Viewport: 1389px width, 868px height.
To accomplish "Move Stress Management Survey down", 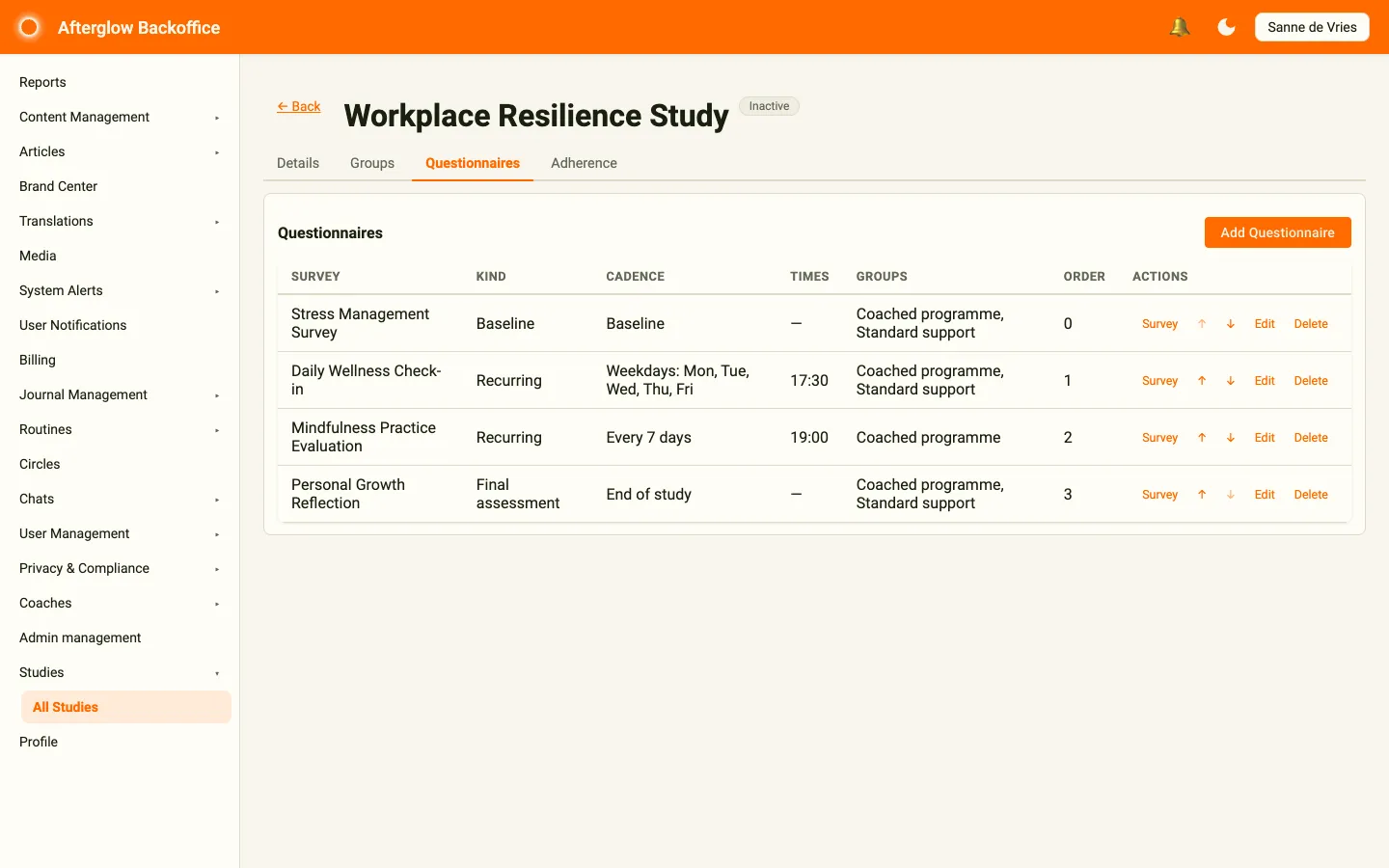I will tap(1231, 324).
